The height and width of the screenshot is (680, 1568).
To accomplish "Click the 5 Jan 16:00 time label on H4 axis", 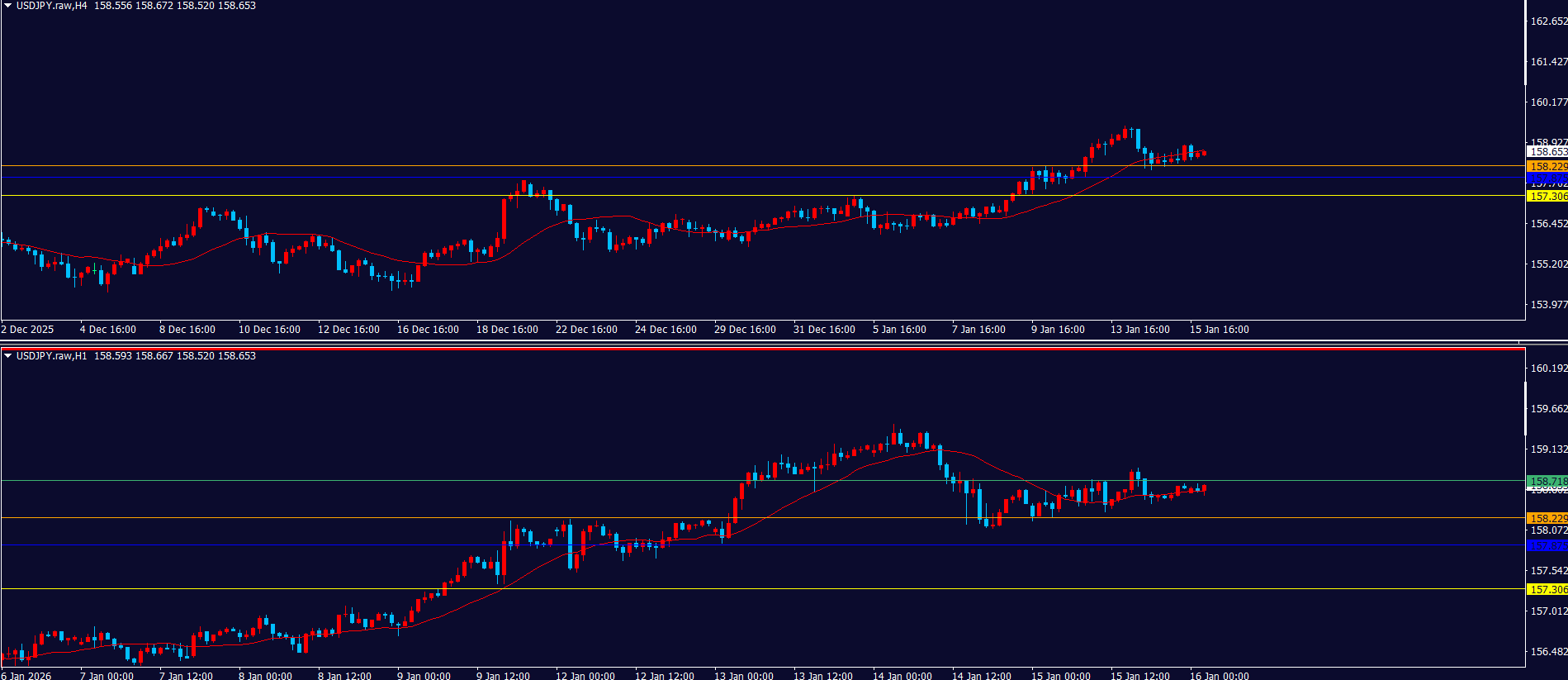I will point(899,330).
